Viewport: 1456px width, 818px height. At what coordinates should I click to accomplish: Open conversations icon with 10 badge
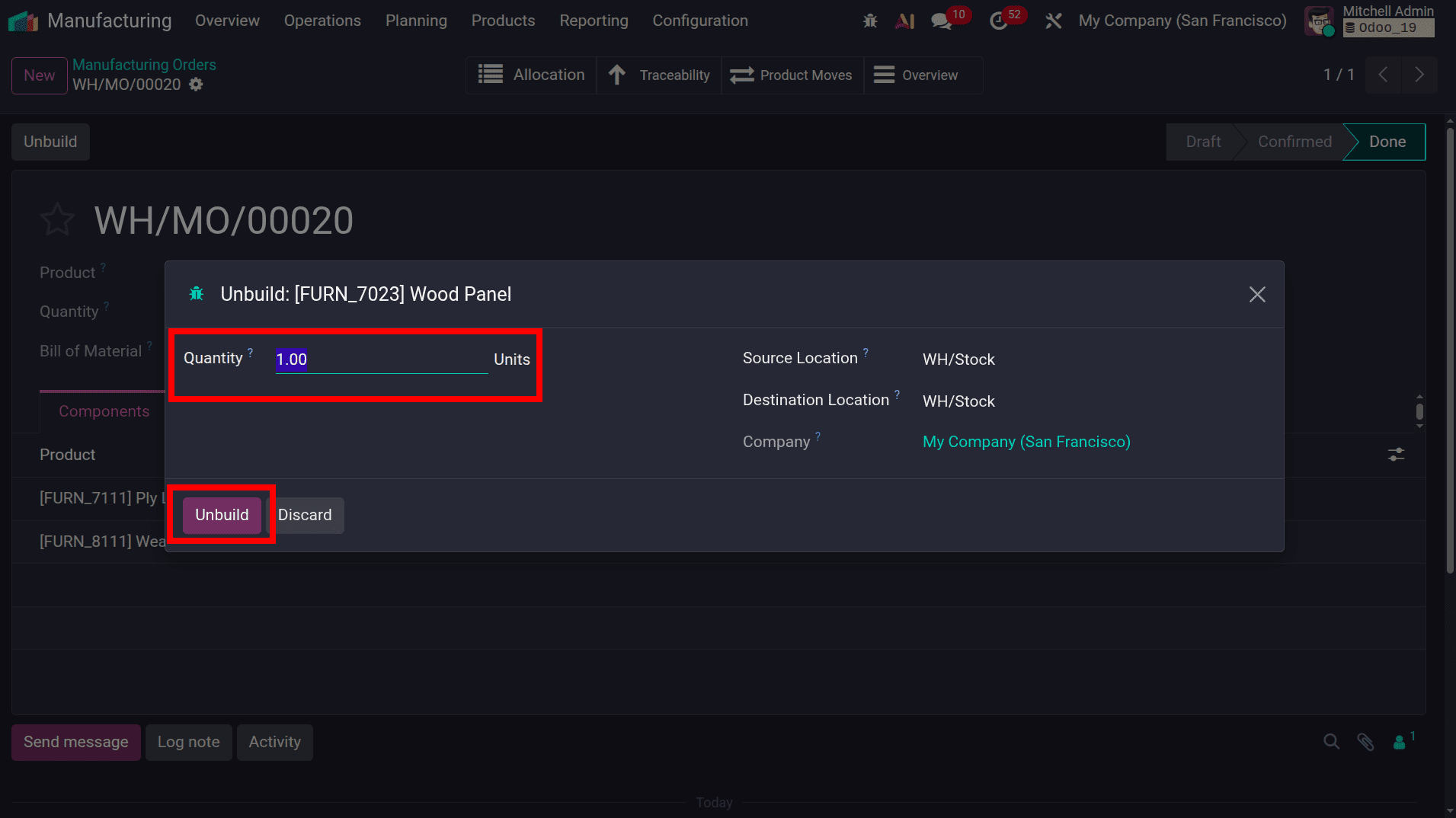(942, 21)
